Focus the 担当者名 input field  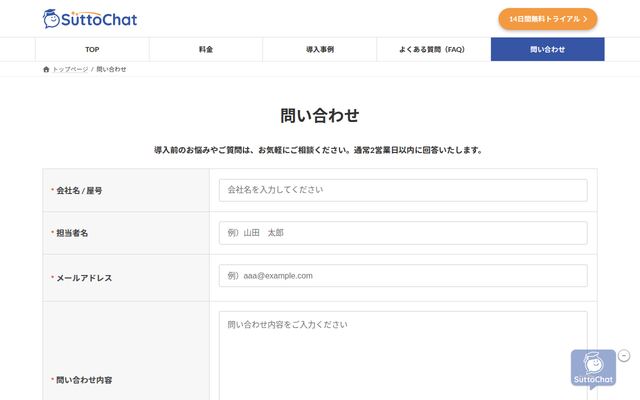pyautogui.click(x=403, y=233)
